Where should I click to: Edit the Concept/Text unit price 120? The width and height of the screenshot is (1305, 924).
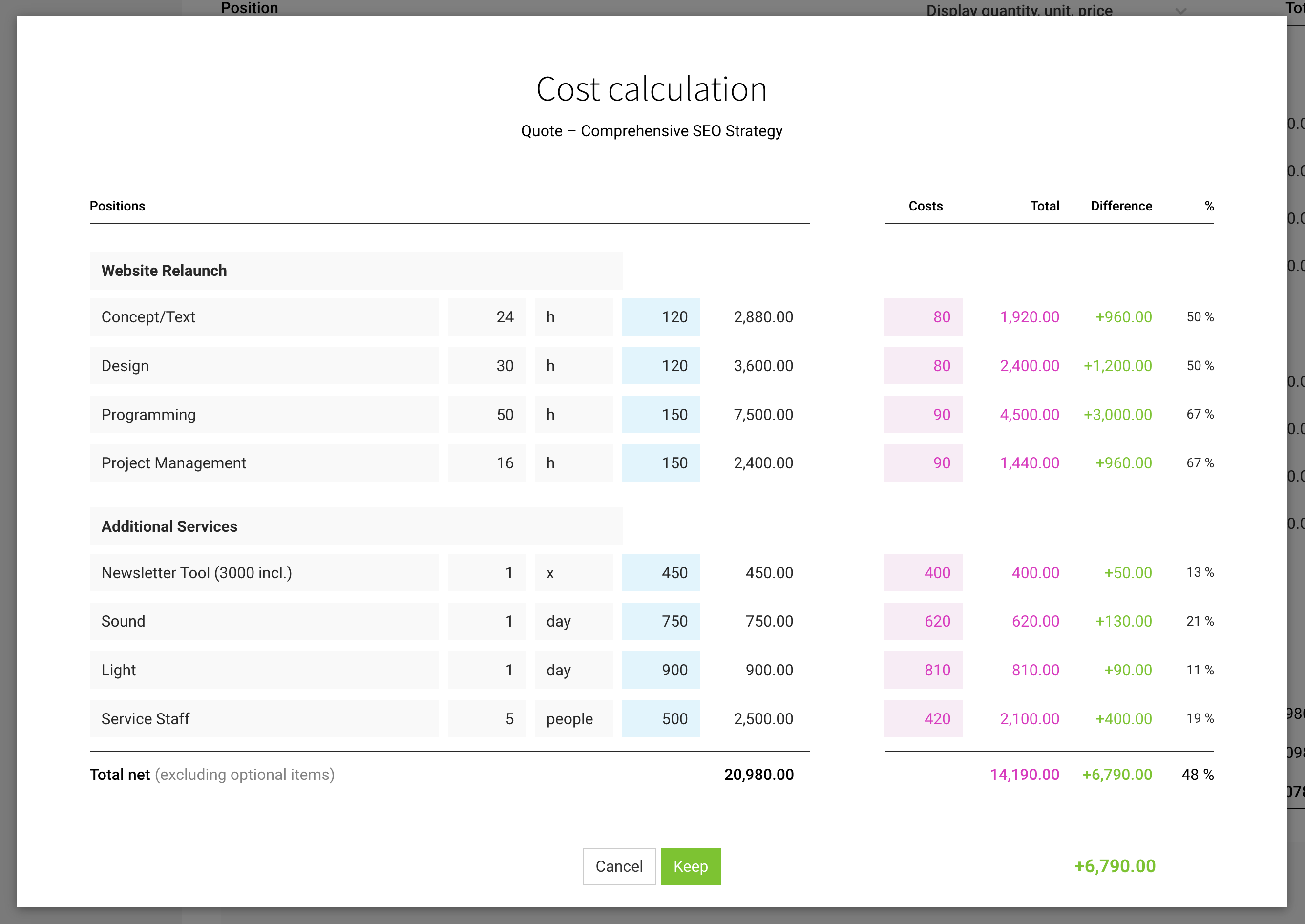pyautogui.click(x=660, y=317)
